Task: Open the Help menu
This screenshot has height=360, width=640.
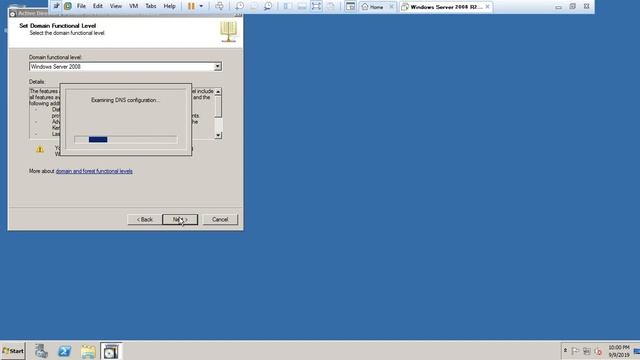Action: 169,6
